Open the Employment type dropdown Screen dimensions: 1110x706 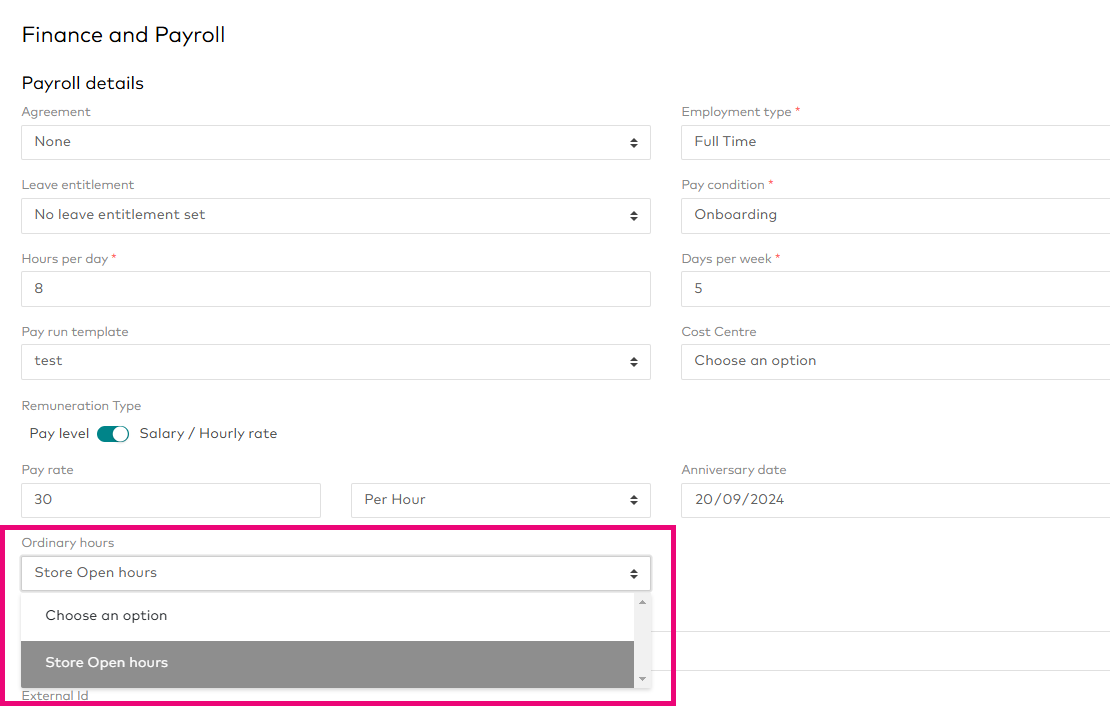click(x=894, y=142)
